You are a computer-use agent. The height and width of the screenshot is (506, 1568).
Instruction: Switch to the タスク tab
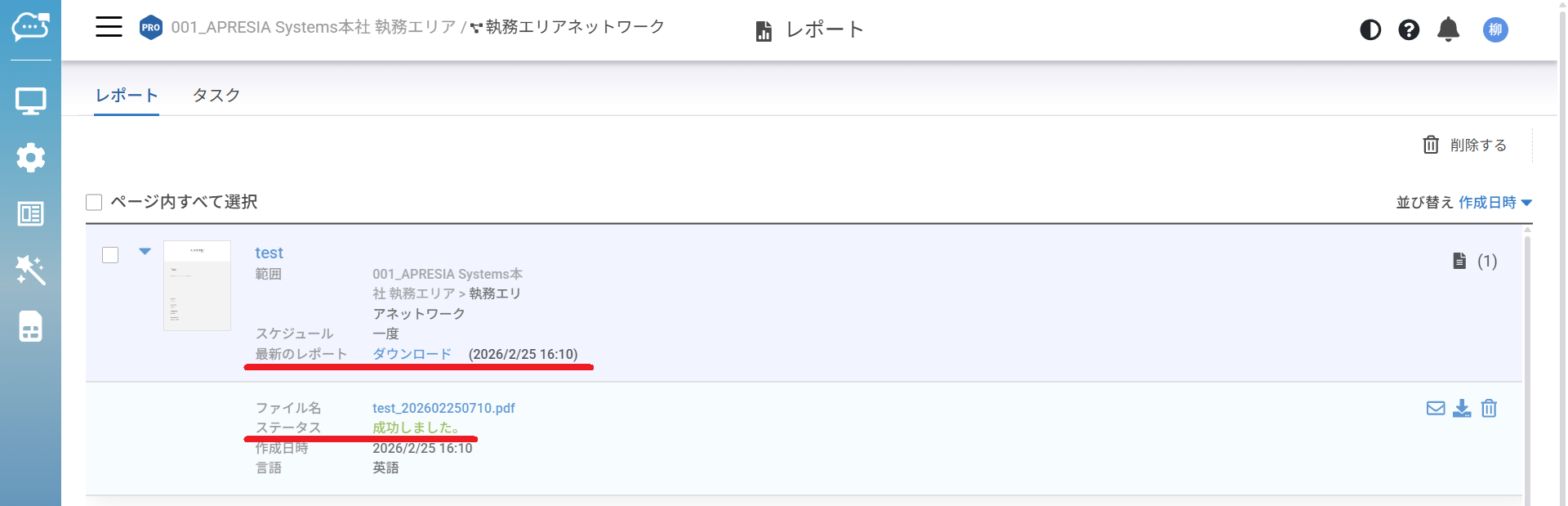[x=216, y=95]
